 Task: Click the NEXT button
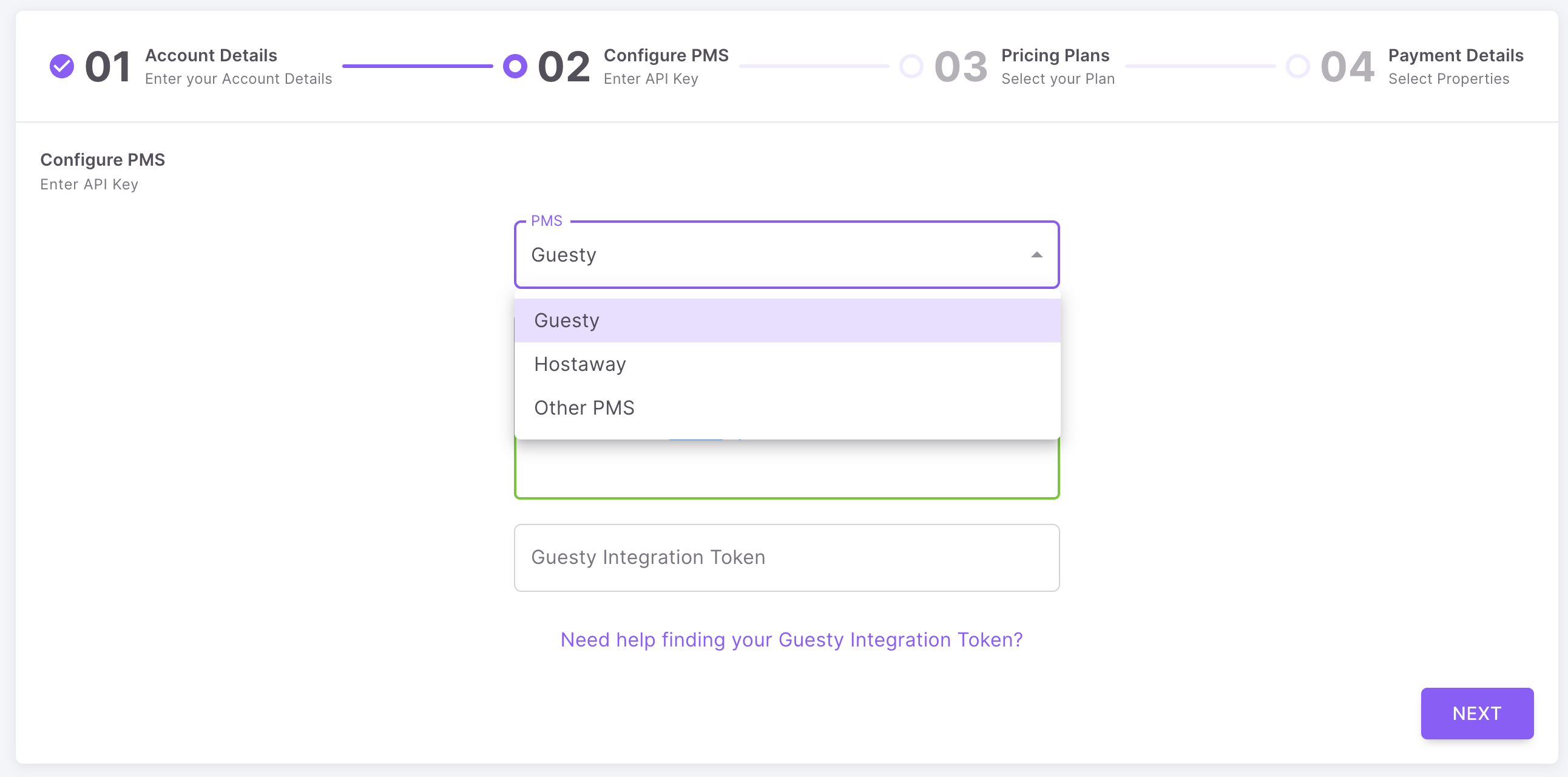tap(1477, 713)
